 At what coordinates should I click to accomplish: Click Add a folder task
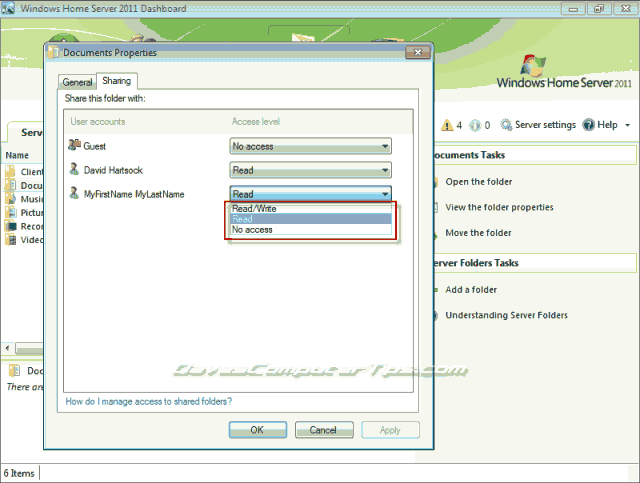tap(471, 289)
